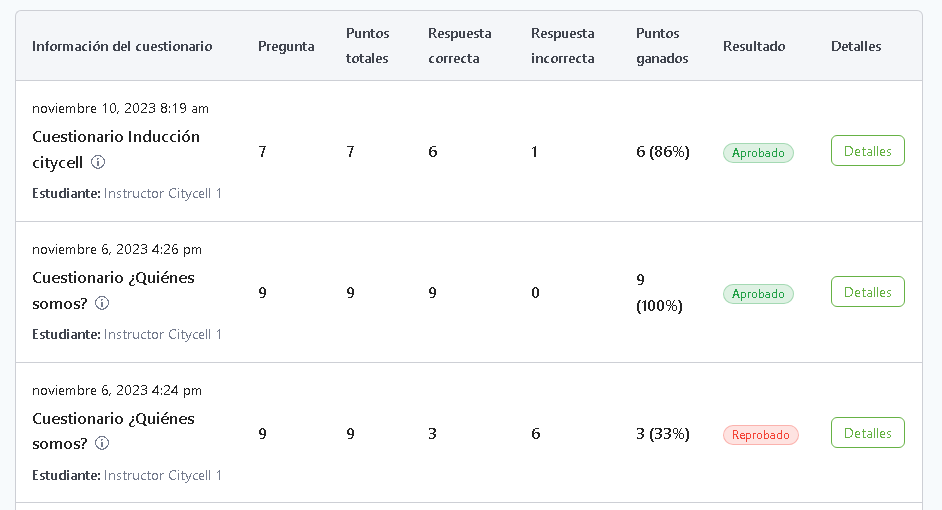Select the Pregunta column header

(286, 46)
